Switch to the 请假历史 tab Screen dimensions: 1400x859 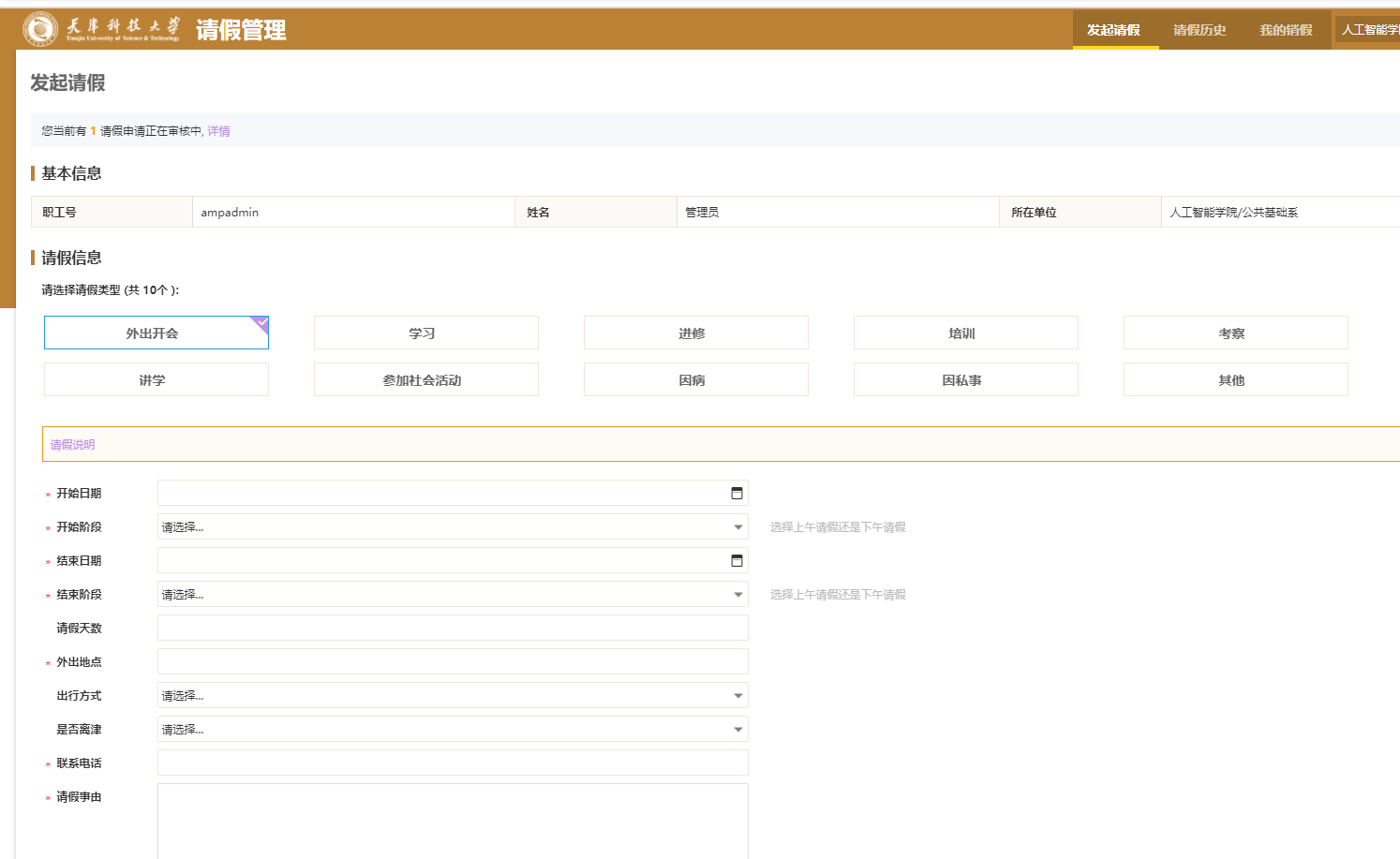(1199, 30)
